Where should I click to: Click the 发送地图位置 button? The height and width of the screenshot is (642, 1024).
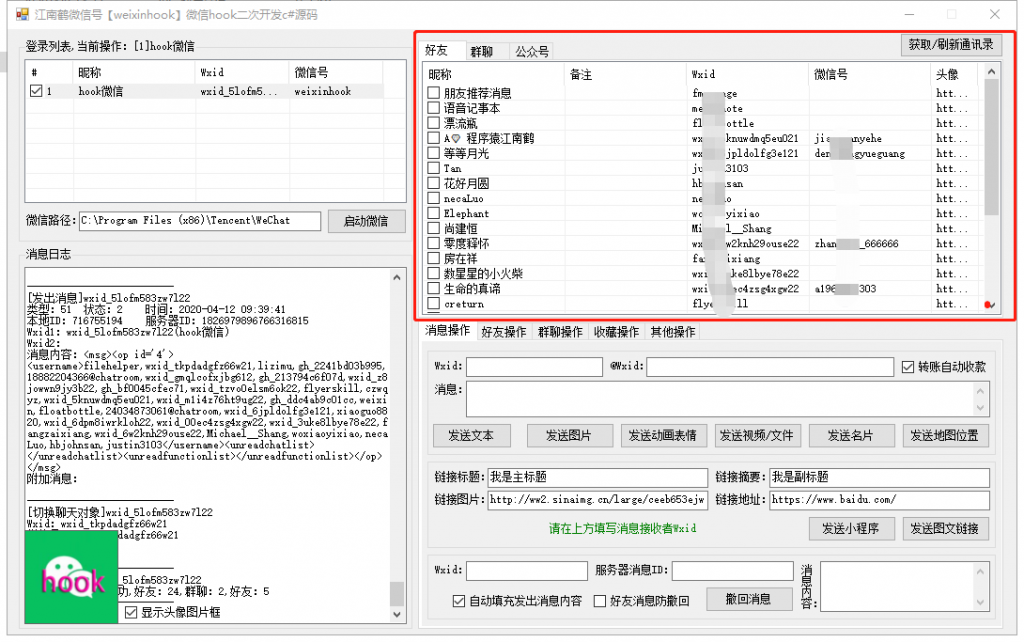click(945, 436)
